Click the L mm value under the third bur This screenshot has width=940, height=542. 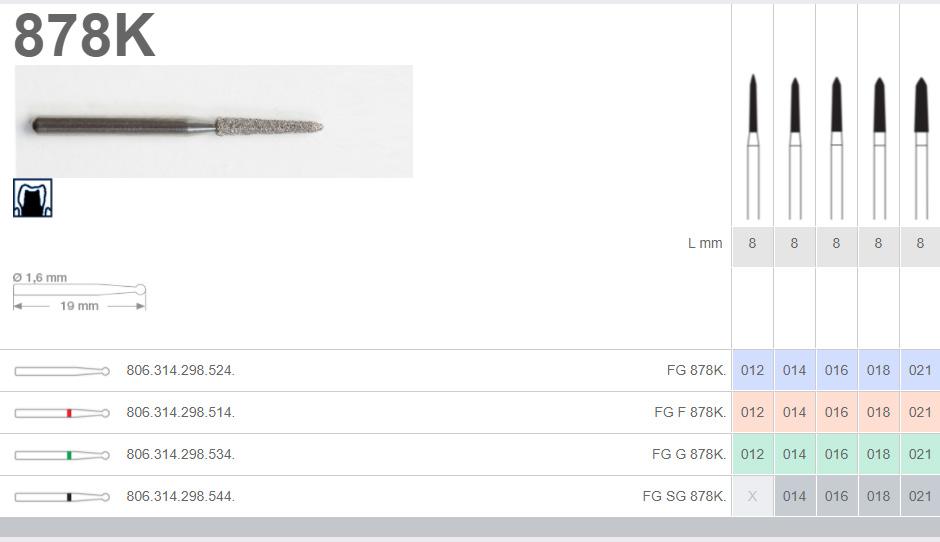(836, 243)
